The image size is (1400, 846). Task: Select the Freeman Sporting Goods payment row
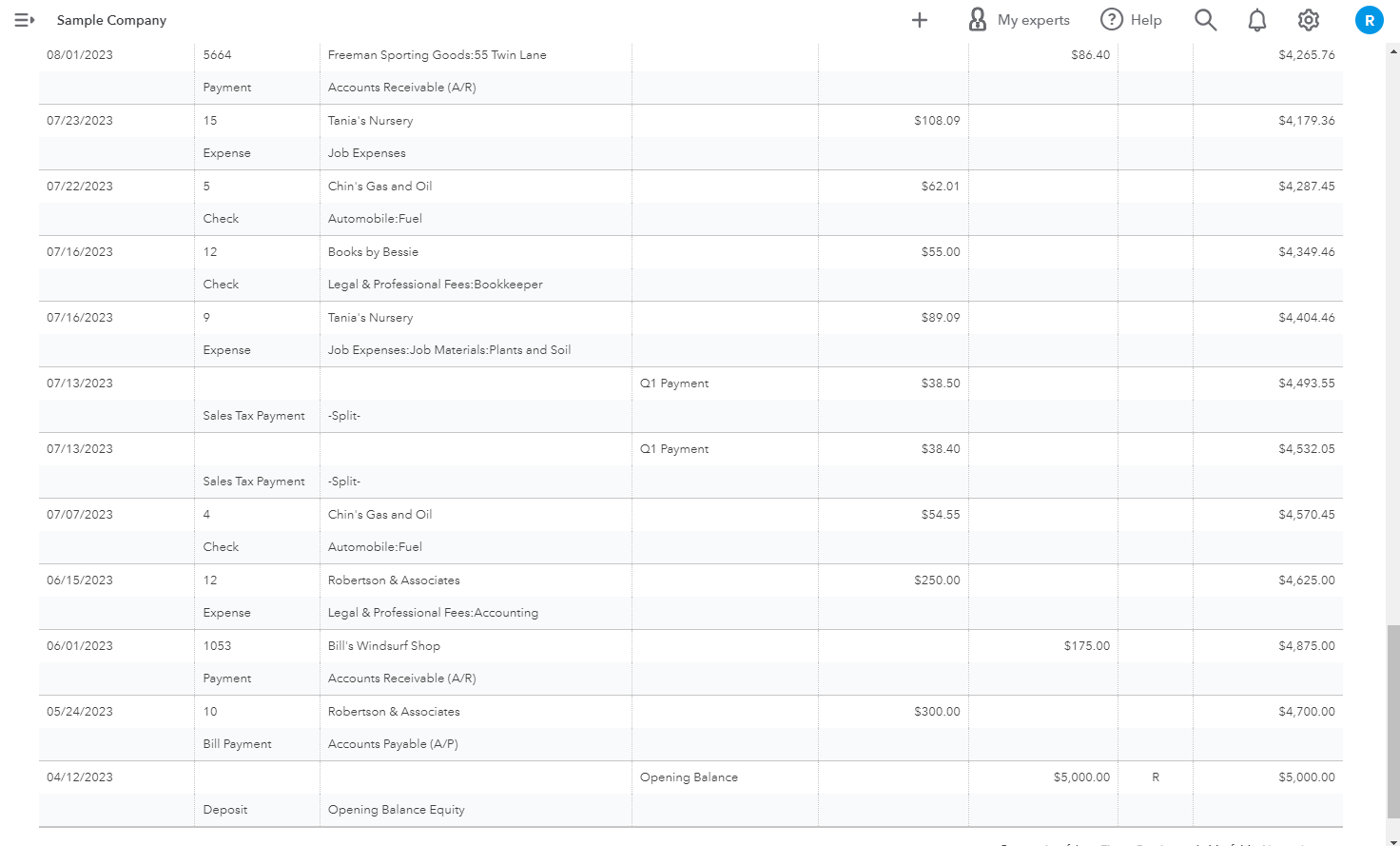[437, 55]
